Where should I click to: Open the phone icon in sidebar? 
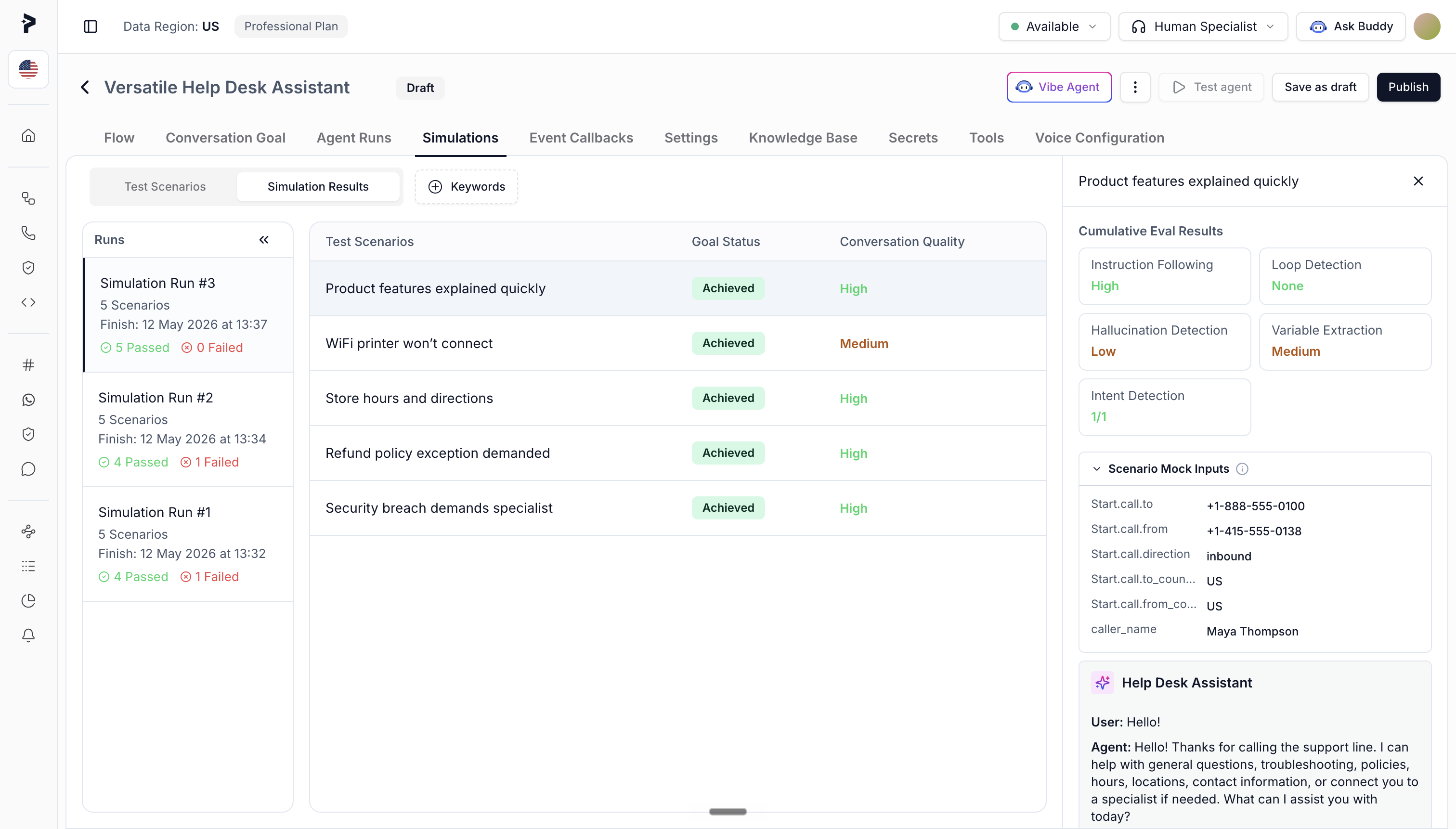pyautogui.click(x=28, y=233)
